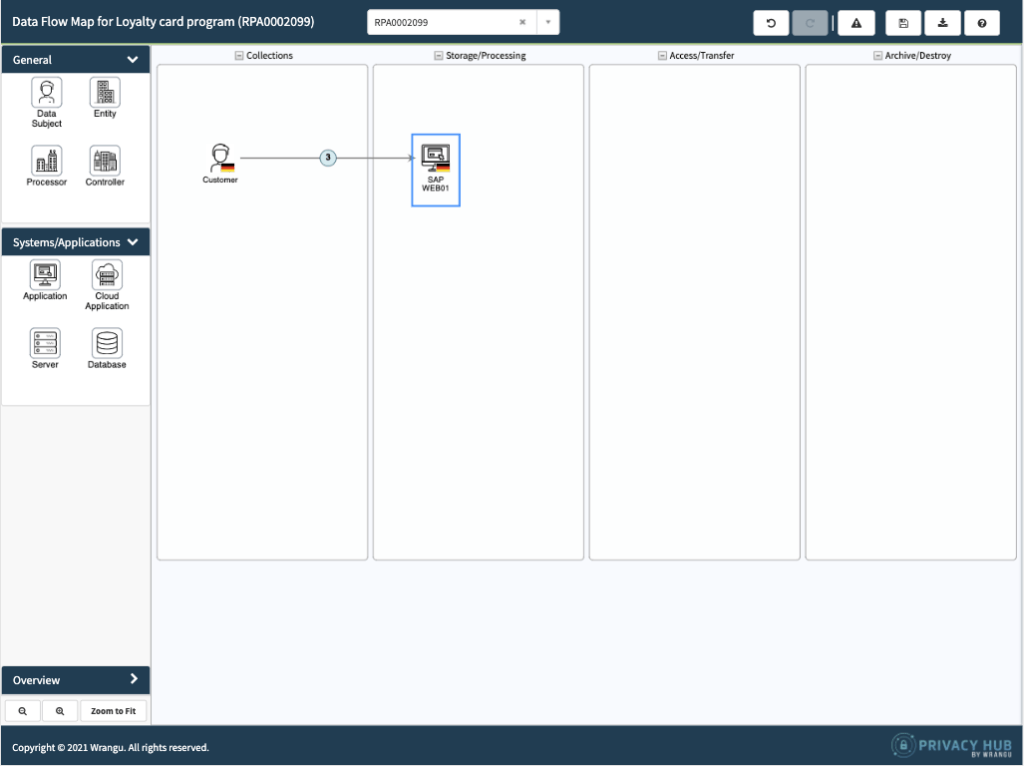1024x766 pixels.
Task: Select the Data Subject palette icon
Action: 46,93
